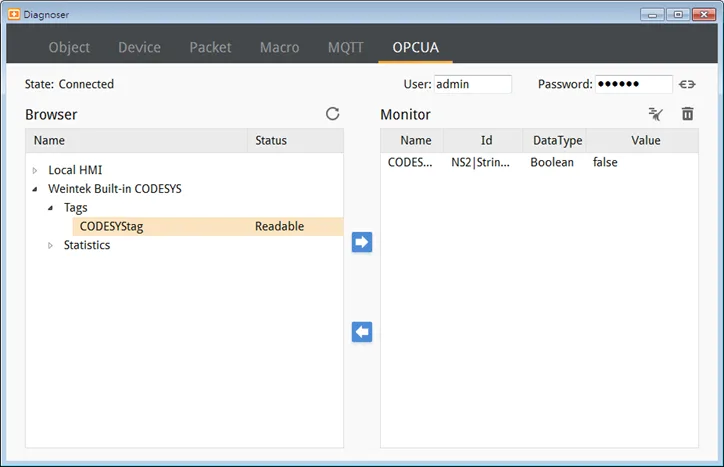The image size is (724, 467).
Task: Click the CODES... name cell in Monitor
Action: click(410, 162)
